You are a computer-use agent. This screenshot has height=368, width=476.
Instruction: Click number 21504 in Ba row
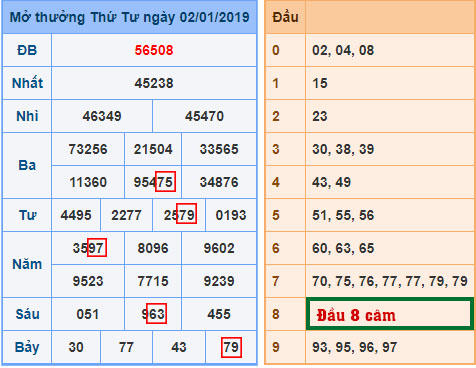coord(153,149)
